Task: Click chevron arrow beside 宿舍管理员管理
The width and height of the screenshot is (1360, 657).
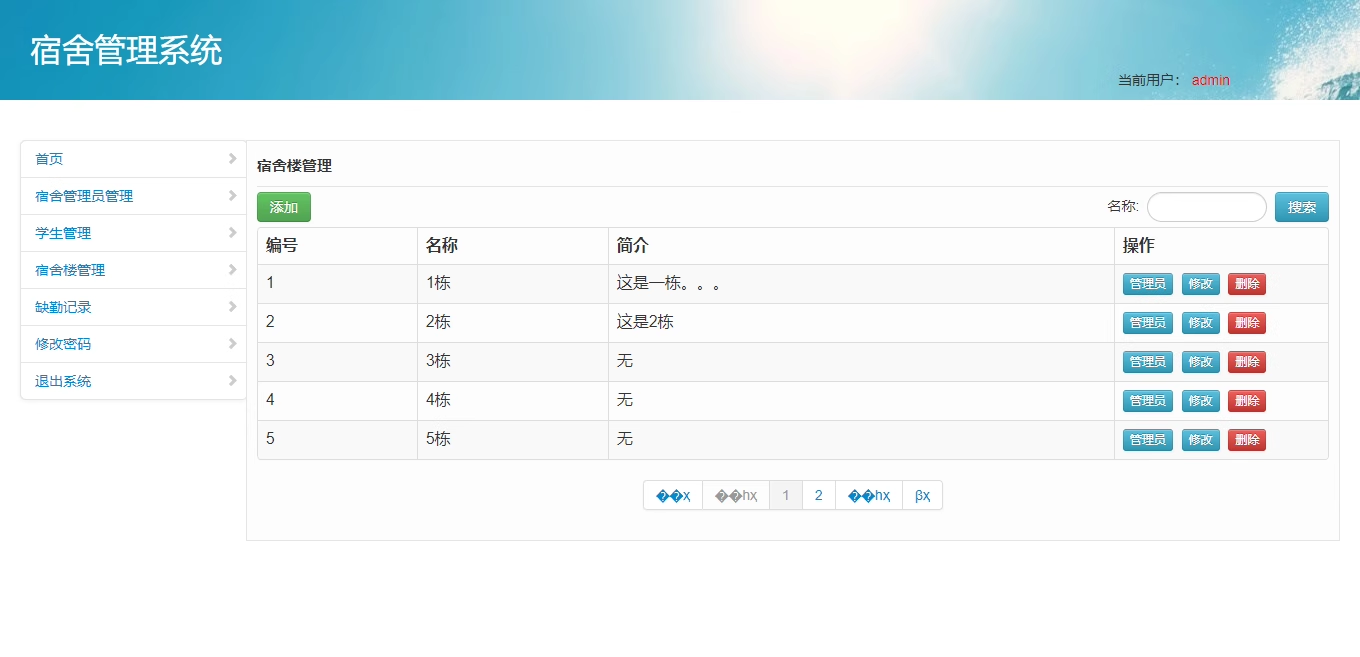Action: tap(232, 196)
